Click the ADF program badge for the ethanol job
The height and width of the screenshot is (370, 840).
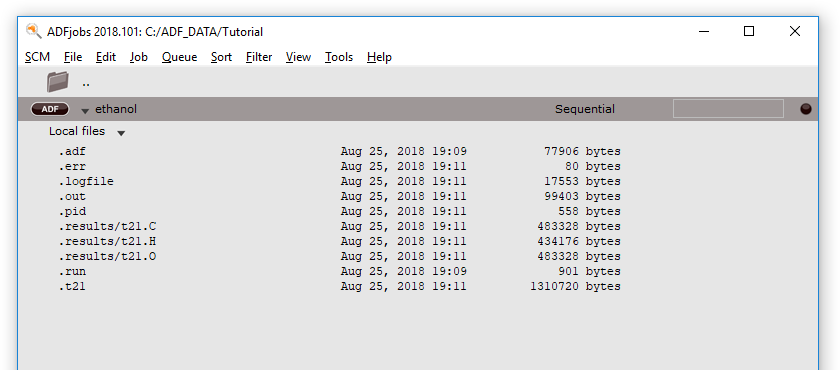50,109
